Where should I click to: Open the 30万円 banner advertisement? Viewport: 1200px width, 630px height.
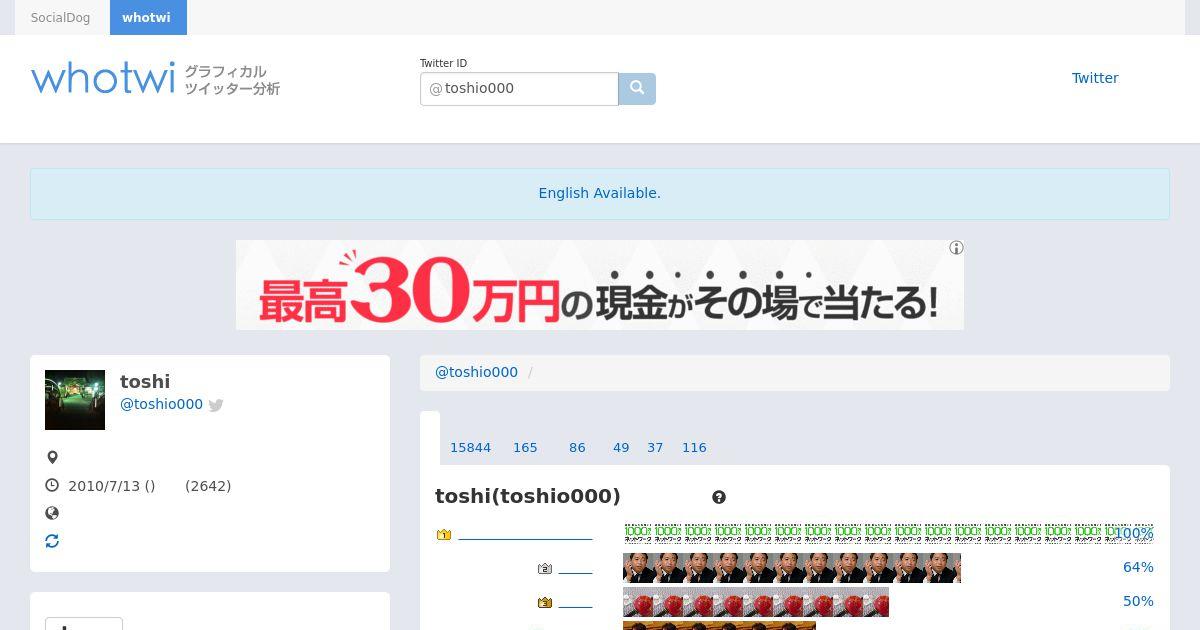tap(600, 285)
